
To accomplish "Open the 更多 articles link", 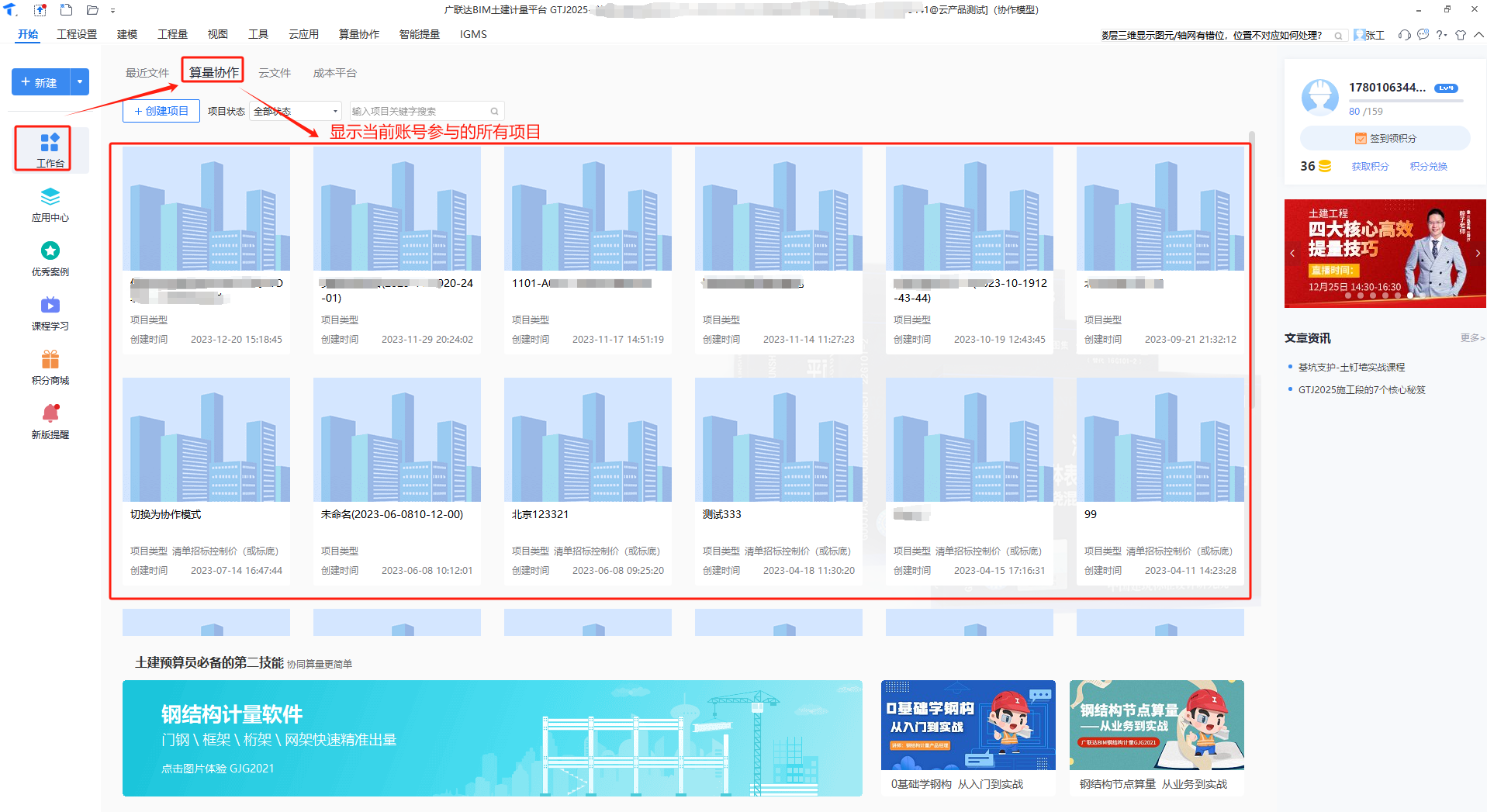I will 1472,337.
